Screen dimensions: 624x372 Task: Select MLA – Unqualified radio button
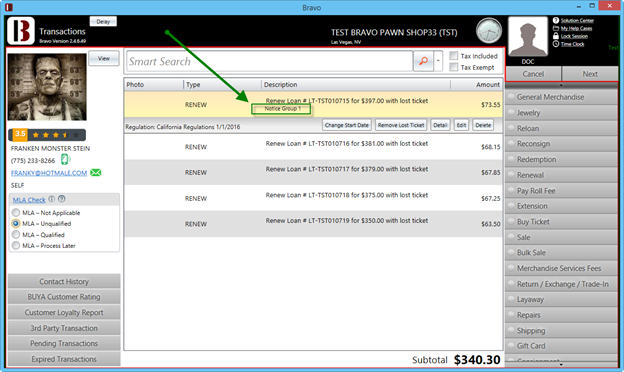pos(16,224)
